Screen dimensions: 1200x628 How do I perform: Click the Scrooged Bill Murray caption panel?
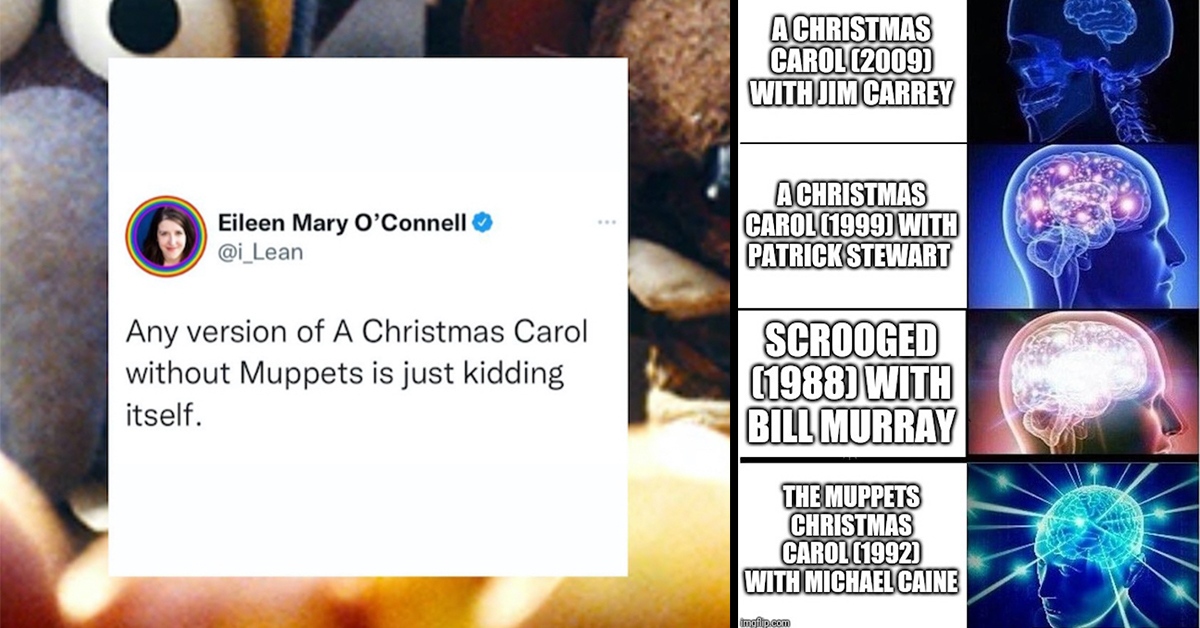pyautogui.click(x=853, y=385)
